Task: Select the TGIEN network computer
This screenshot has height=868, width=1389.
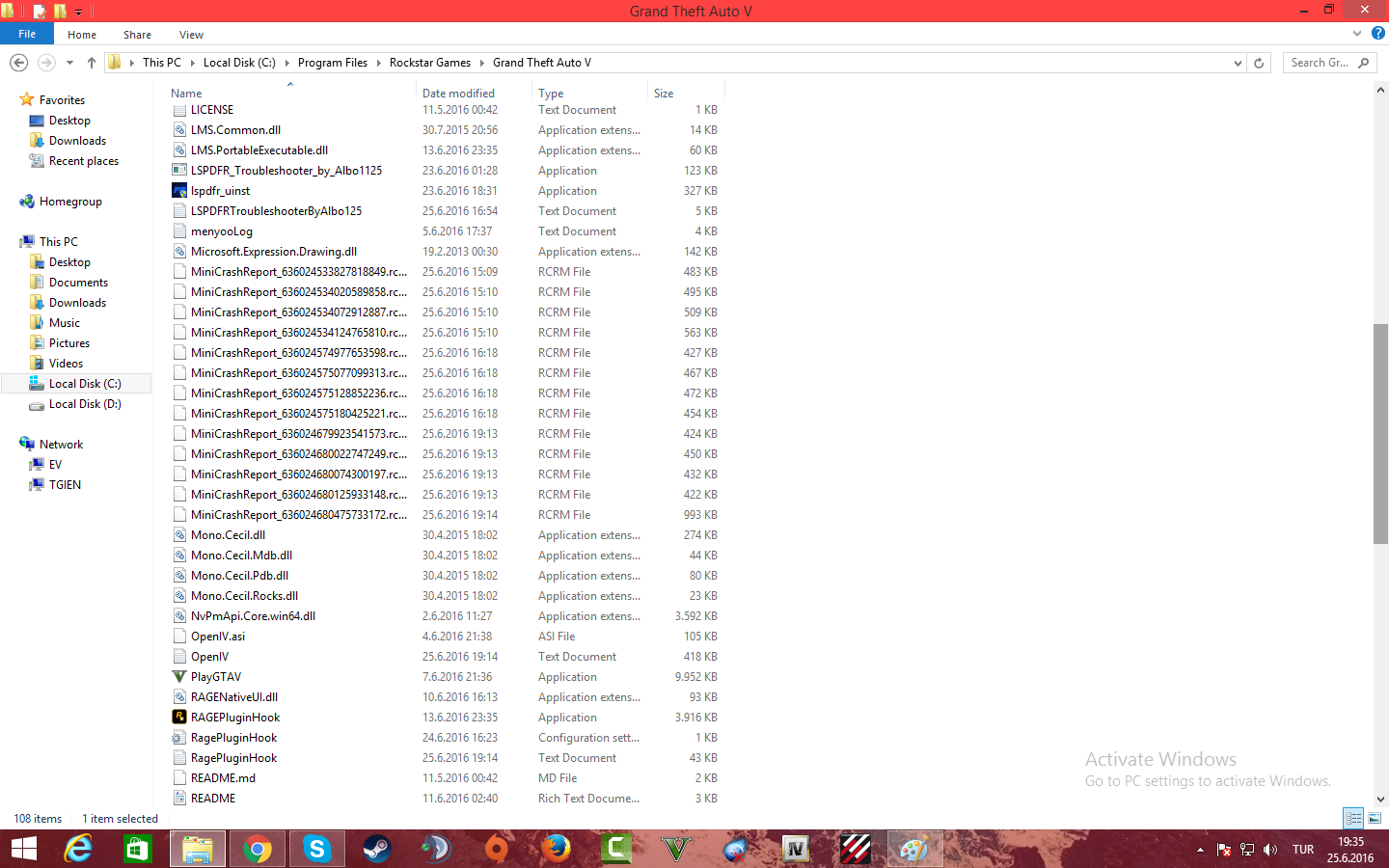Action: (x=65, y=485)
